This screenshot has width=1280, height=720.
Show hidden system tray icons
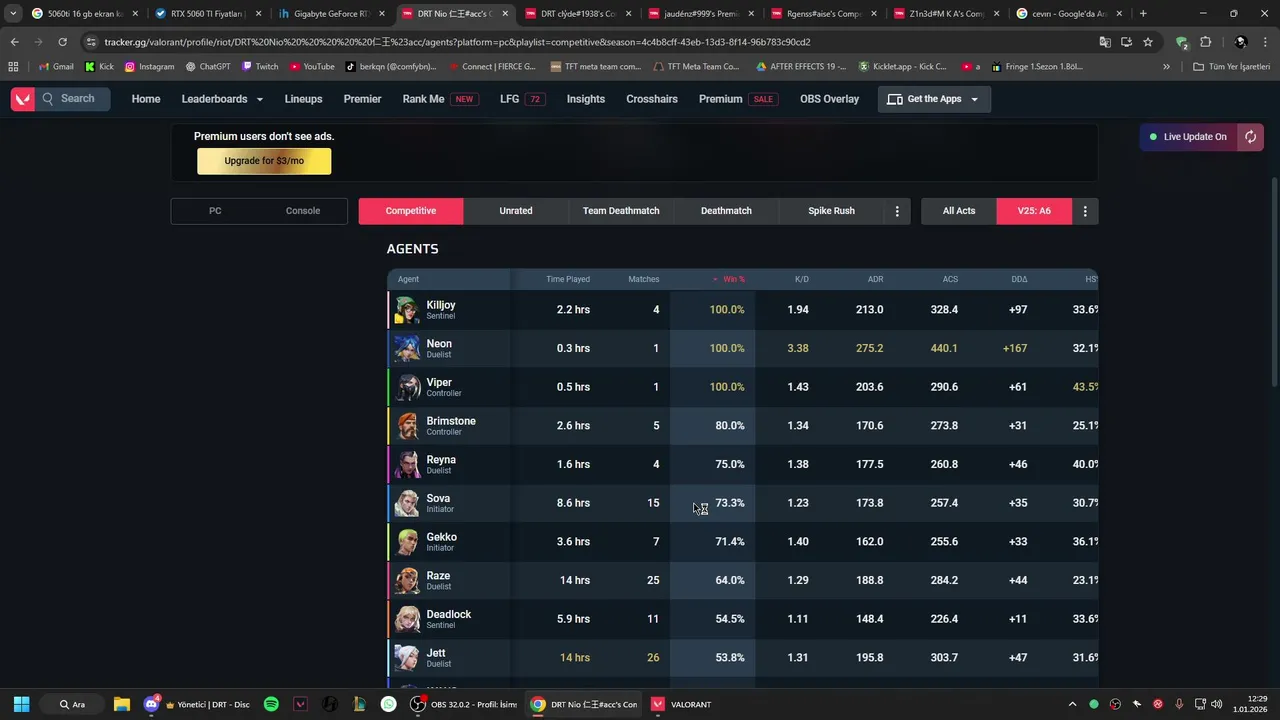[x=1072, y=704]
